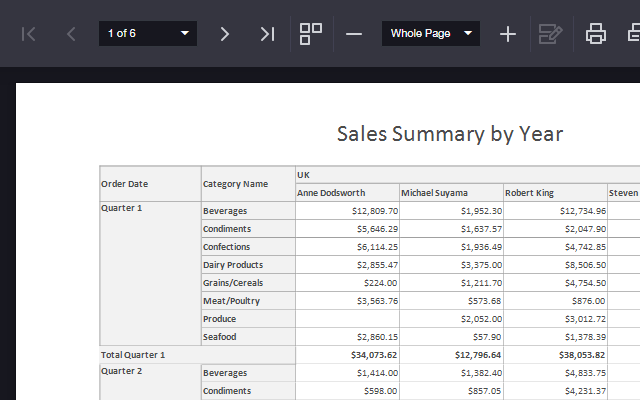640x400 pixels.
Task: Open the page number dropdown
Action: (185, 34)
